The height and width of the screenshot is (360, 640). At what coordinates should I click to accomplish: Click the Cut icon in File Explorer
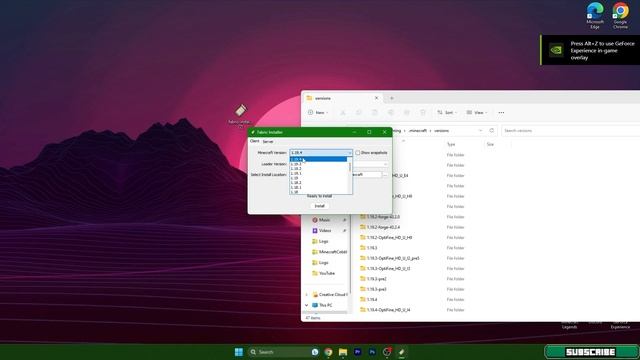343,113
